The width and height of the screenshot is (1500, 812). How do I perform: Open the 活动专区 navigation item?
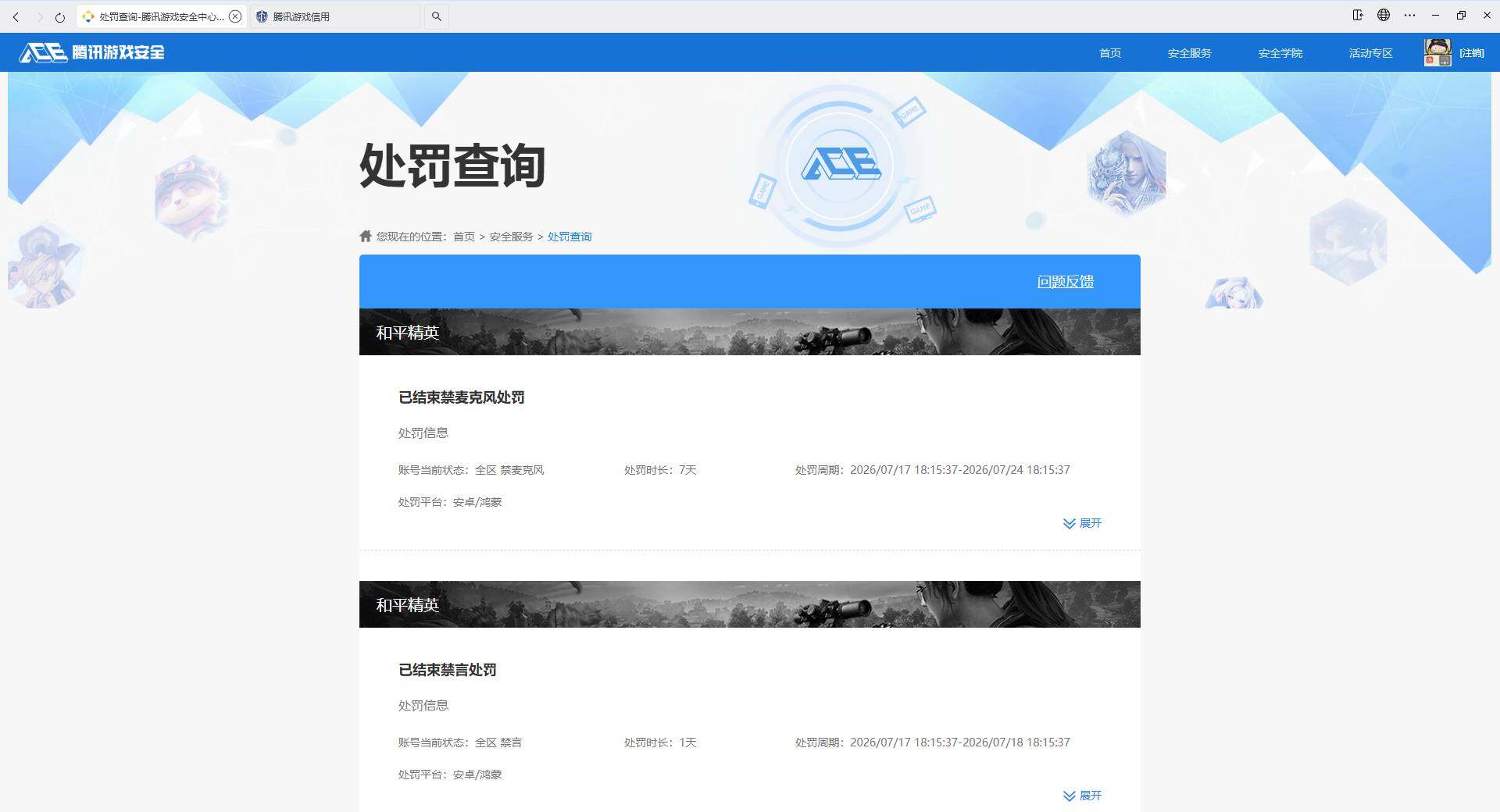click(1371, 53)
